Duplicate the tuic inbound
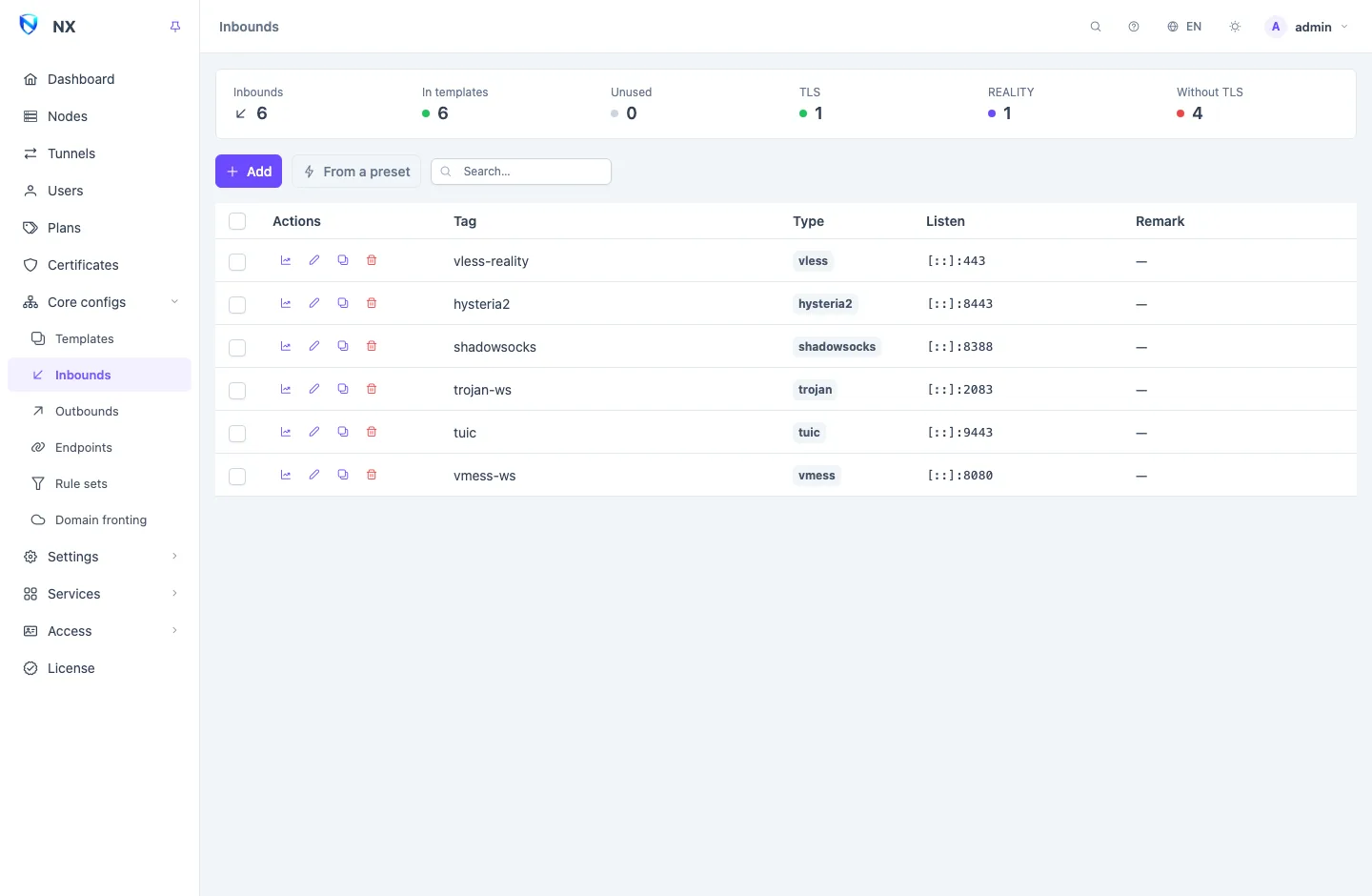Screen dimensions: 1372x896 (x=343, y=432)
